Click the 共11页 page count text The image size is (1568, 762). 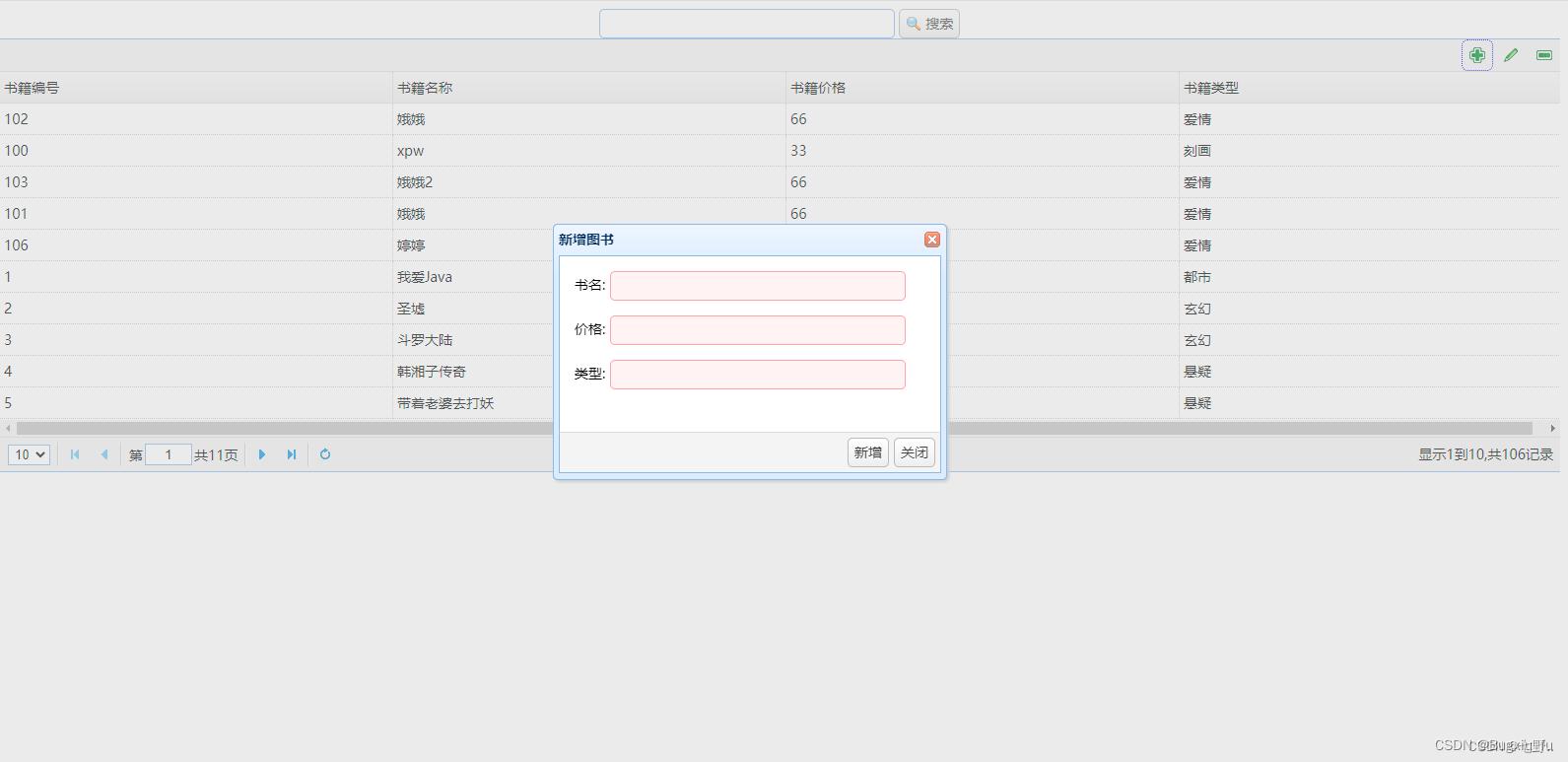pyautogui.click(x=216, y=455)
